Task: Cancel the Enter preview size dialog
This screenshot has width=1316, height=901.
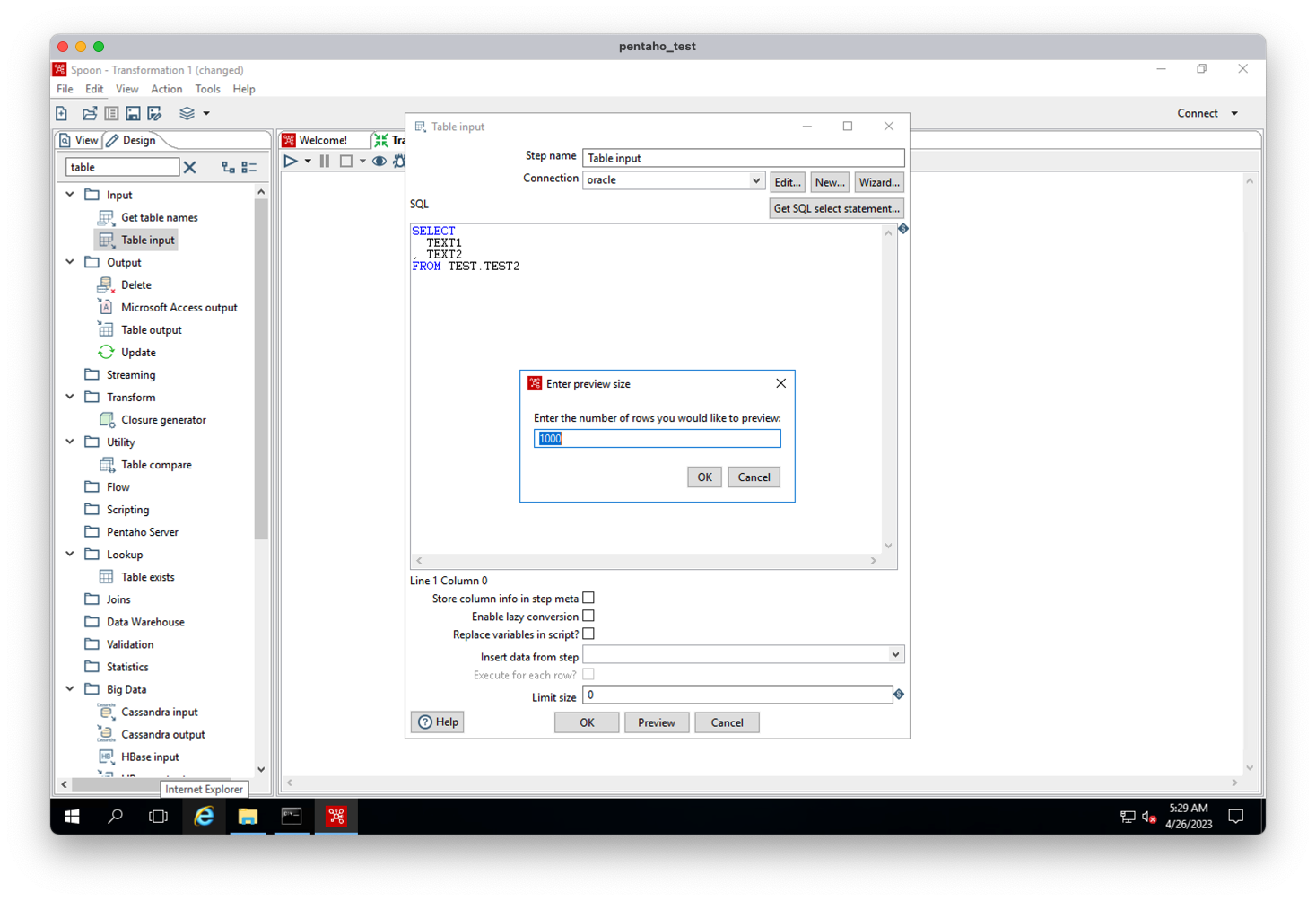Action: coord(754,477)
